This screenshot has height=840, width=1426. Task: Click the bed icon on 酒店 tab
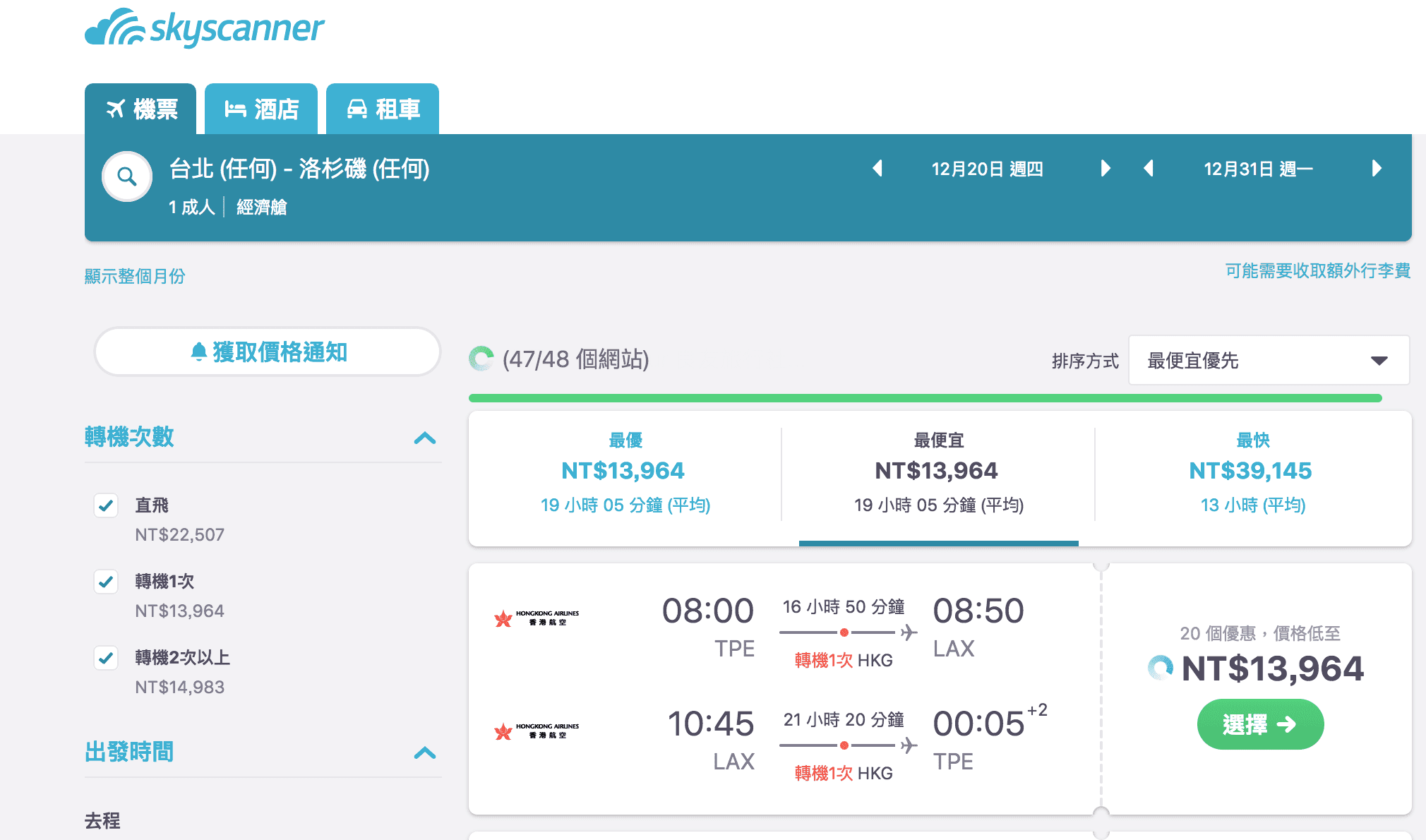(236, 108)
